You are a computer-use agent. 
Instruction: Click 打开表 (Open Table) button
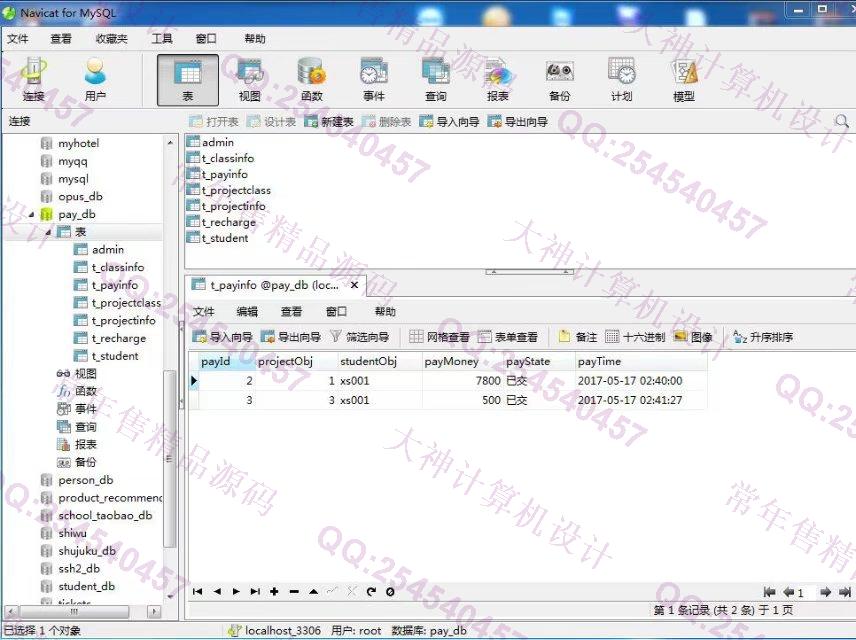(x=213, y=121)
